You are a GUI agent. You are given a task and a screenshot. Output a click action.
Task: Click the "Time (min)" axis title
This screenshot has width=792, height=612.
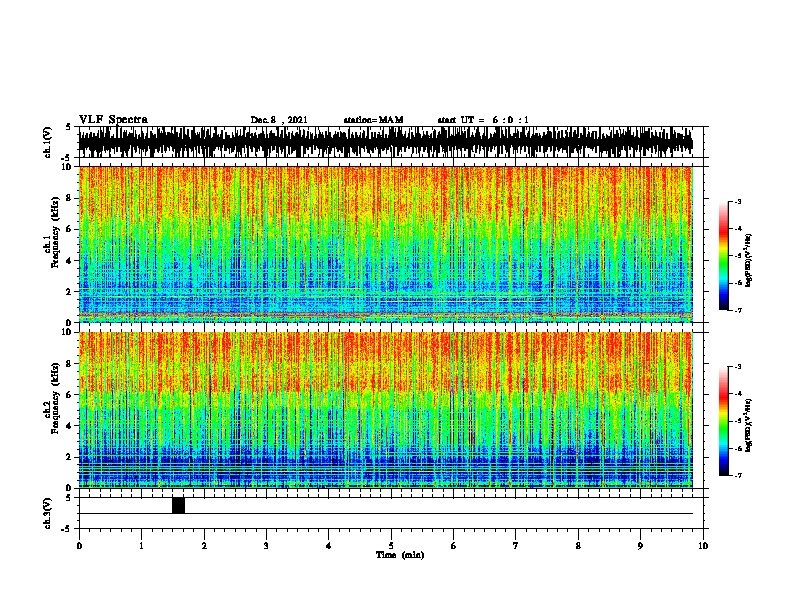pos(400,555)
